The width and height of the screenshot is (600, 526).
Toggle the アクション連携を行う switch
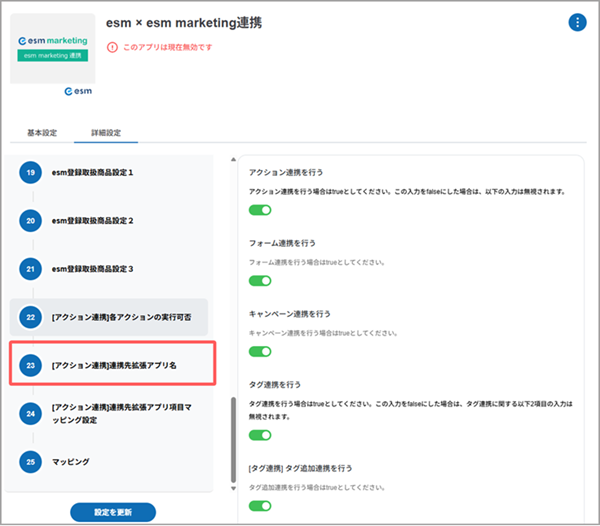click(x=260, y=210)
